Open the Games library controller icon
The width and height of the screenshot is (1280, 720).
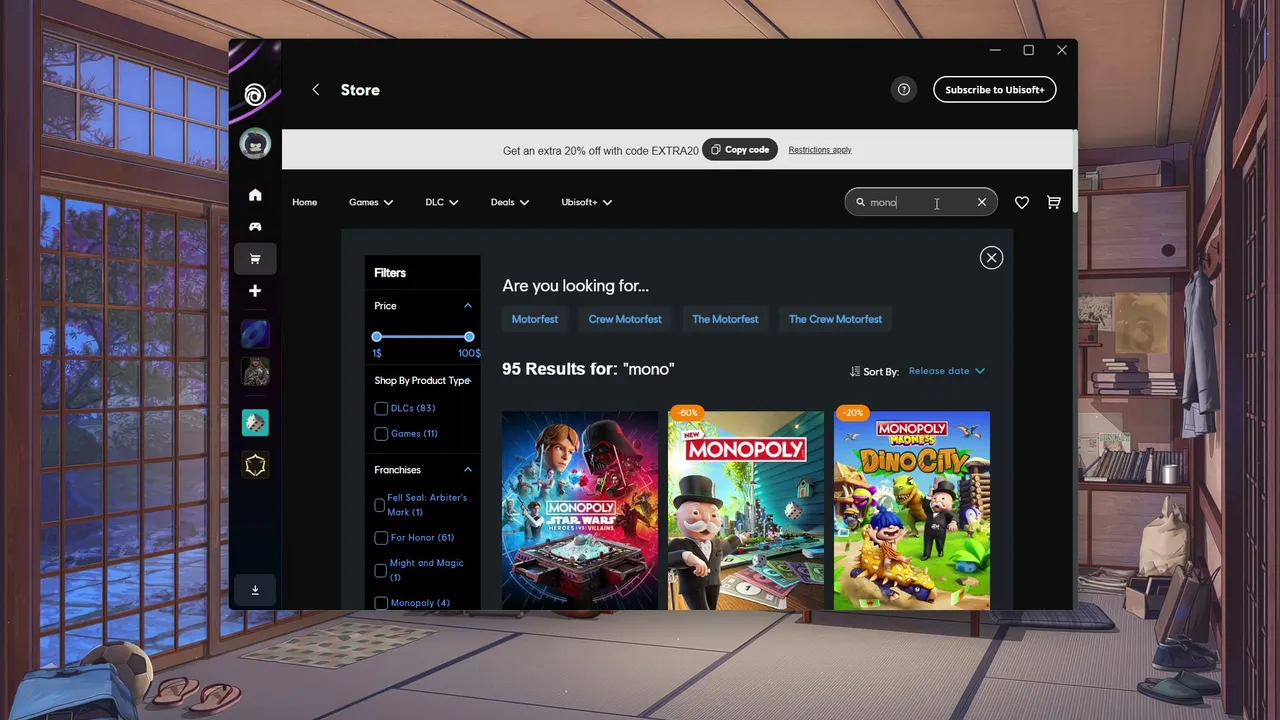[x=255, y=227]
